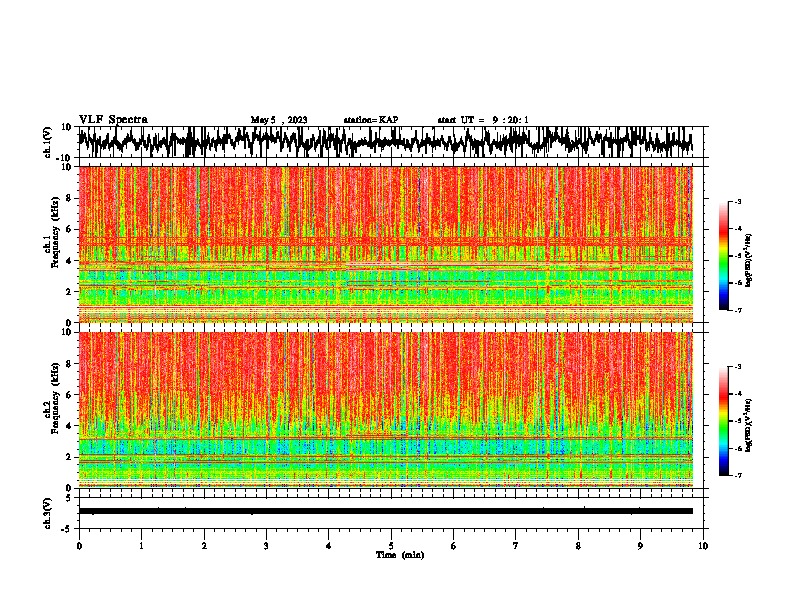Click time axis tick label "3"
Viewport: 792px width, 612px height.
point(266,546)
